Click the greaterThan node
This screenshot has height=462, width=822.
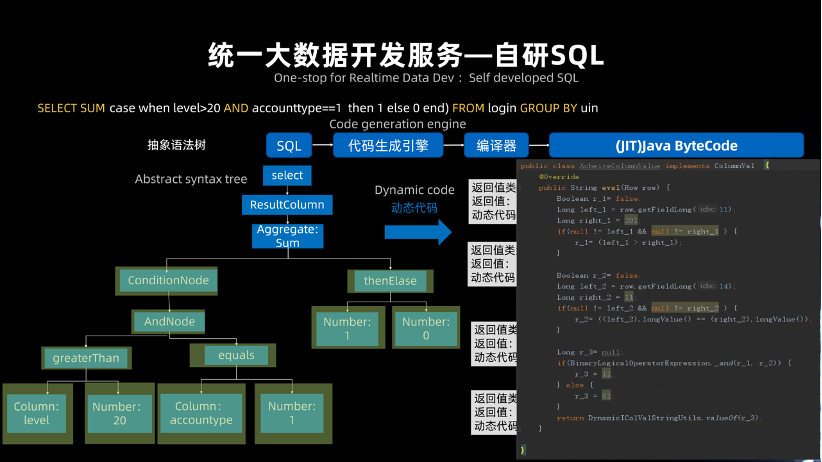[x=86, y=358]
